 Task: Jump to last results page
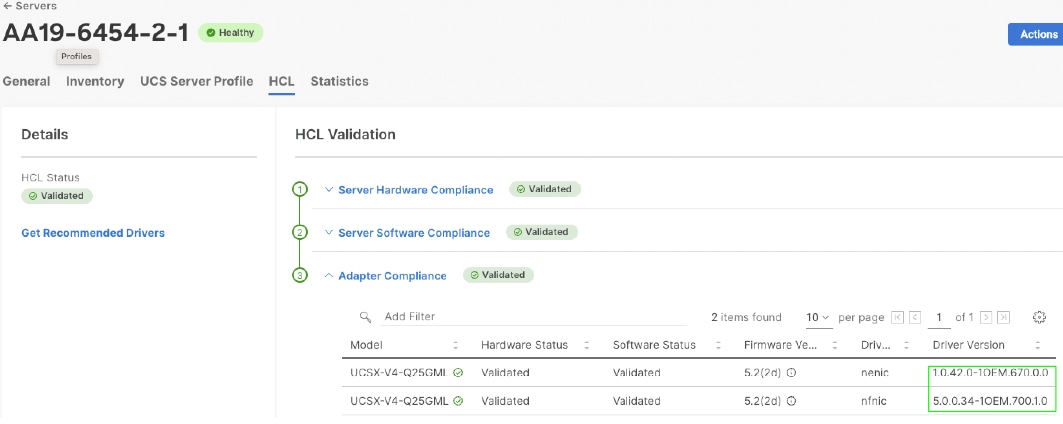click(x=1003, y=317)
